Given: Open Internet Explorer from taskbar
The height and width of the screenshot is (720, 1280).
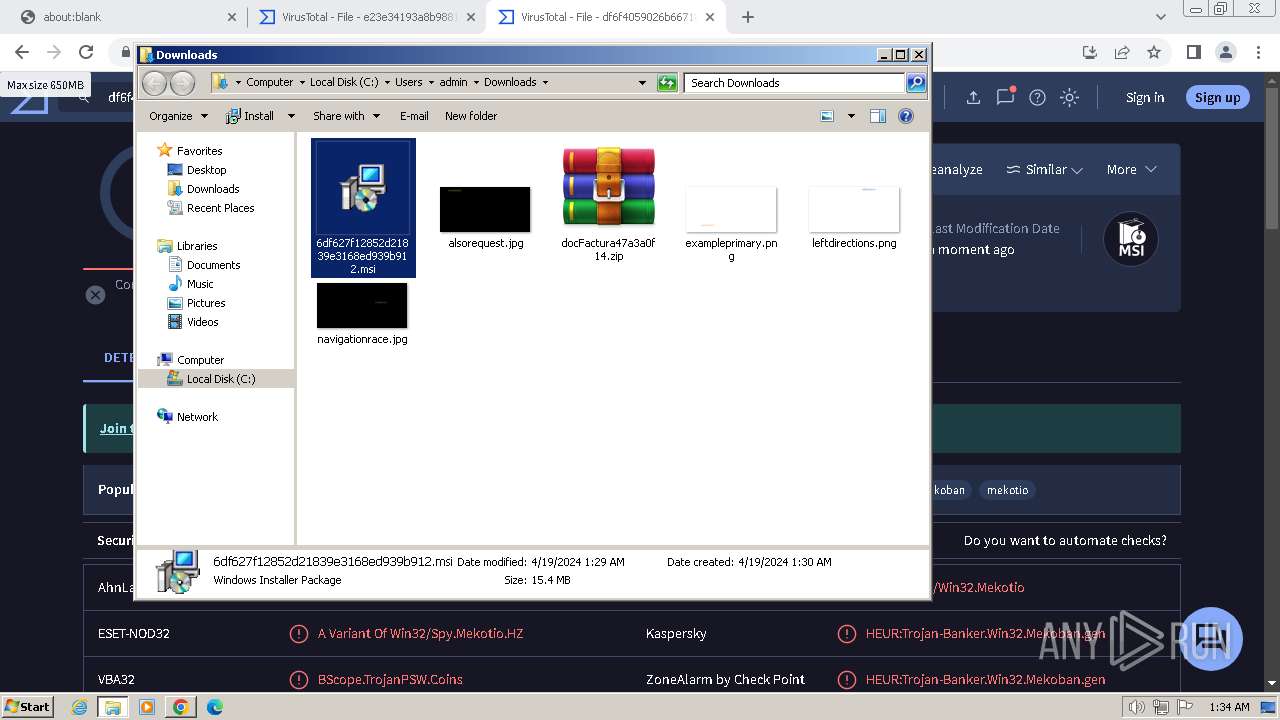Looking at the screenshot, I should coord(80,707).
